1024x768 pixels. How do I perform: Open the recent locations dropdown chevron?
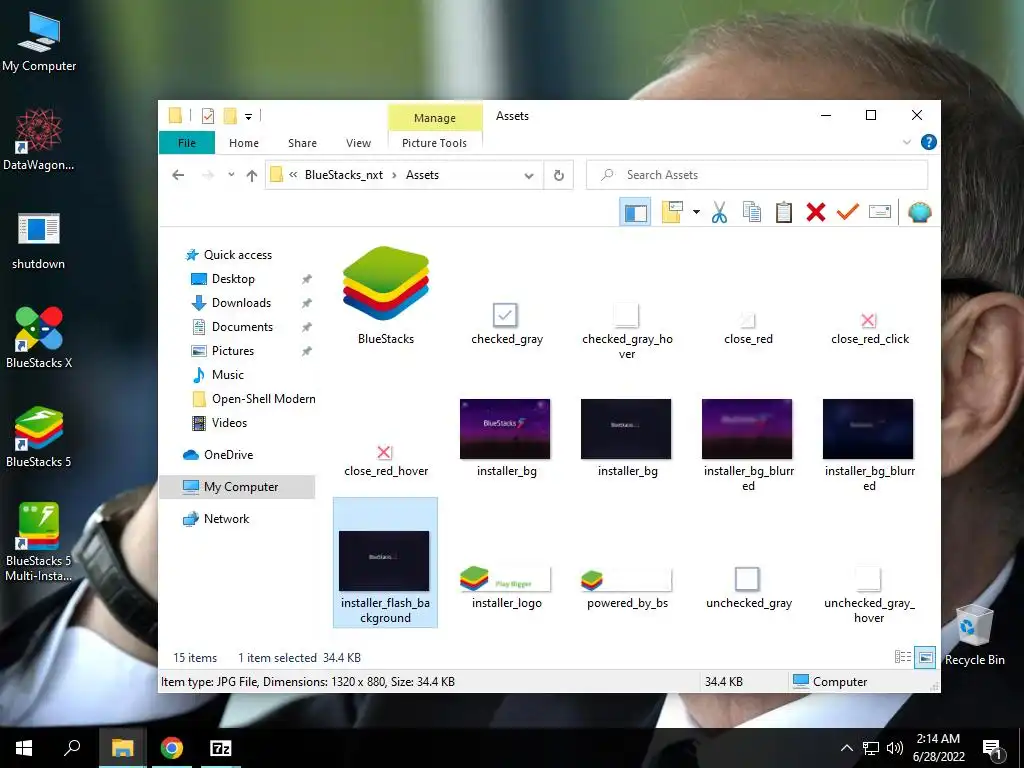pyautogui.click(x=231, y=175)
